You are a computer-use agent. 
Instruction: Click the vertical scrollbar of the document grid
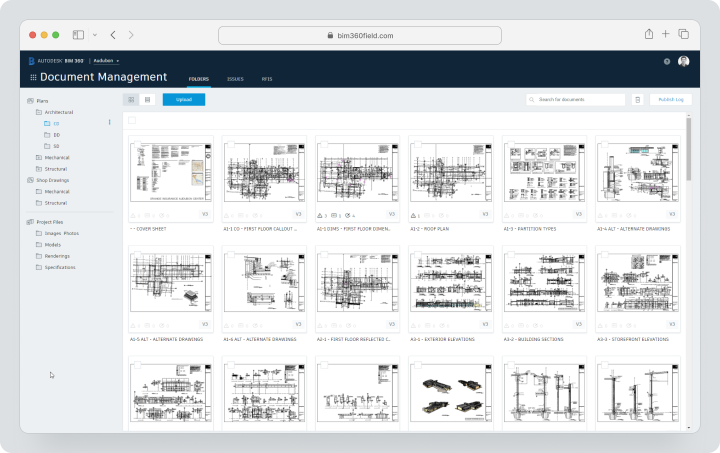688,149
